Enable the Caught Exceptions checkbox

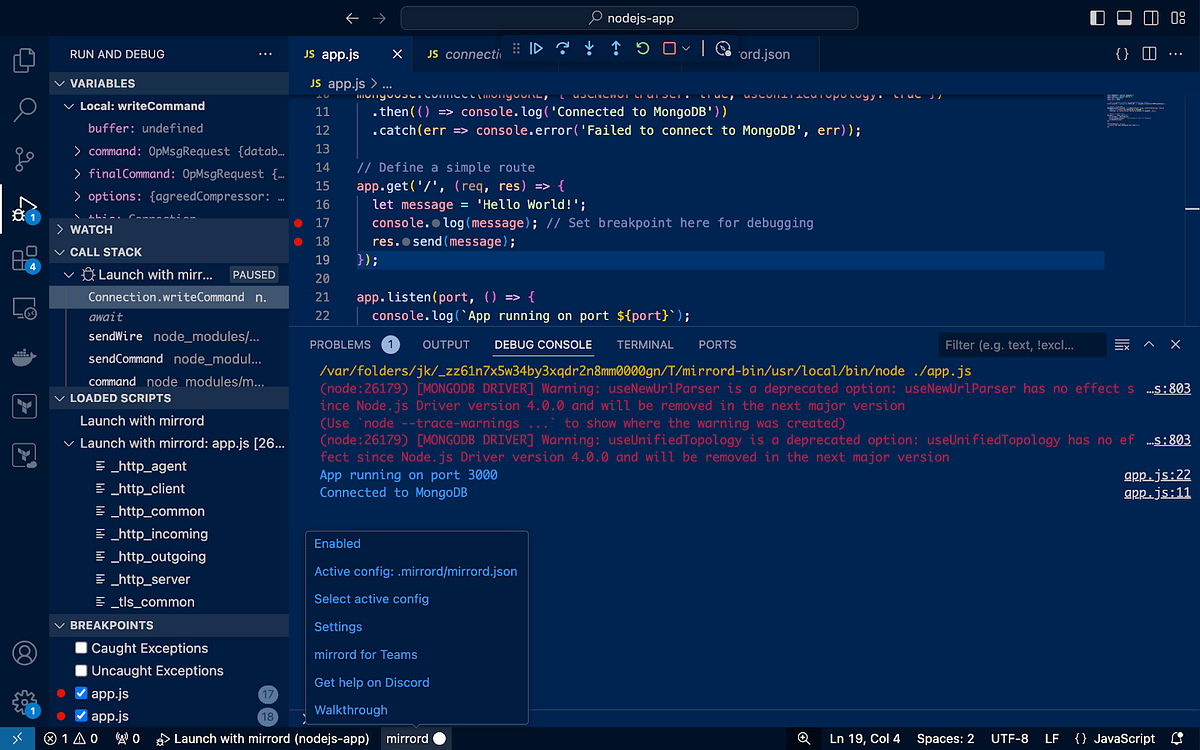pyautogui.click(x=80, y=648)
